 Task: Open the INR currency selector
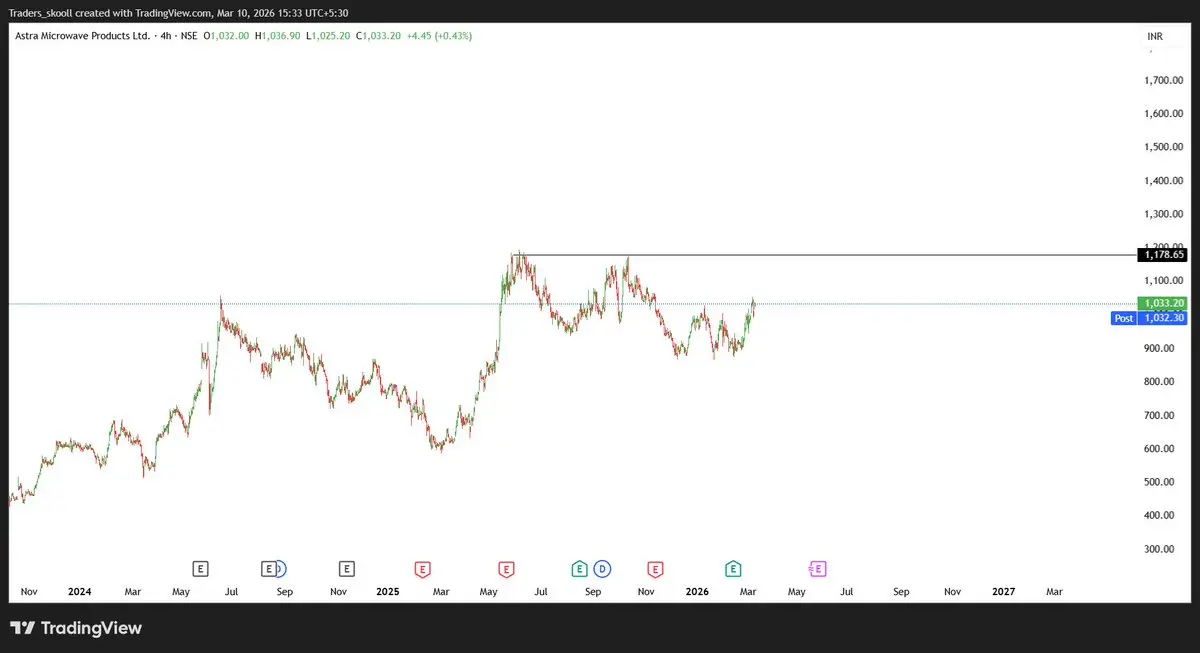point(1155,36)
